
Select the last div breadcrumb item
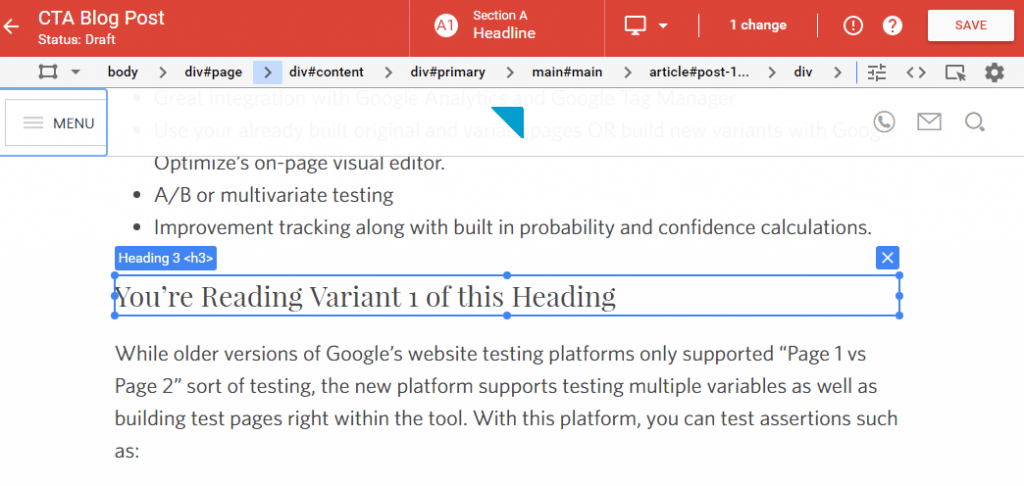[x=803, y=72]
